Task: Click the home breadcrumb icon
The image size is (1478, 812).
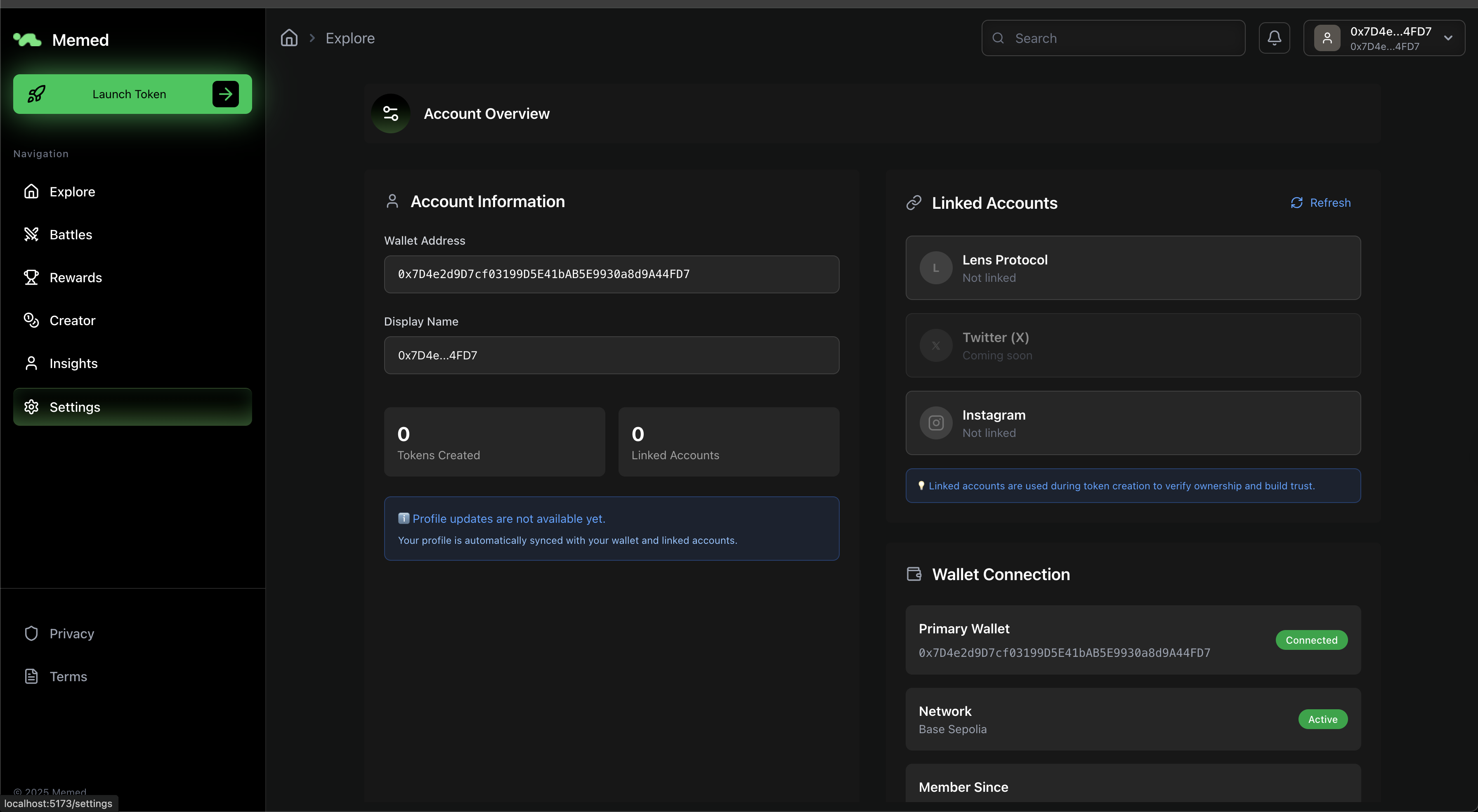Action: click(288, 37)
